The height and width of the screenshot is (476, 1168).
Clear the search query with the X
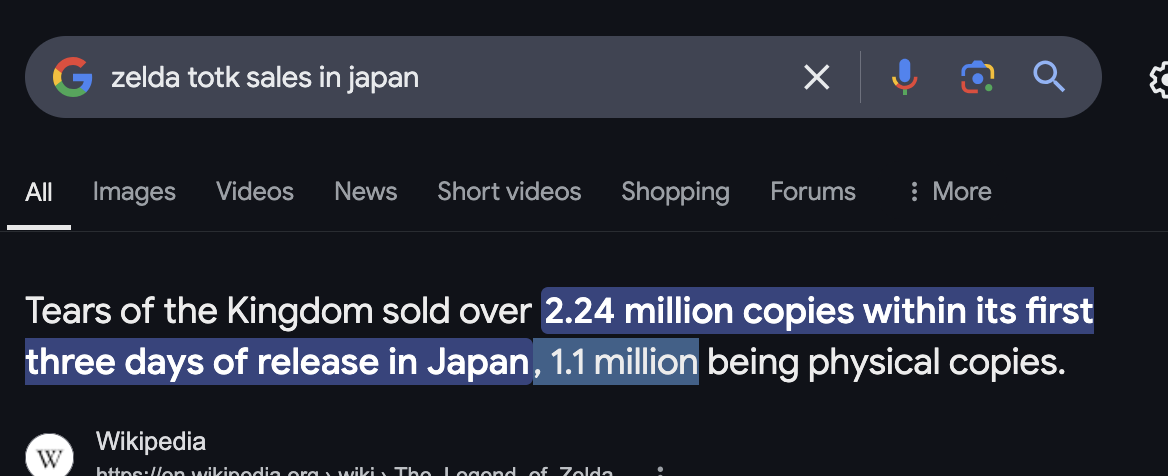817,77
